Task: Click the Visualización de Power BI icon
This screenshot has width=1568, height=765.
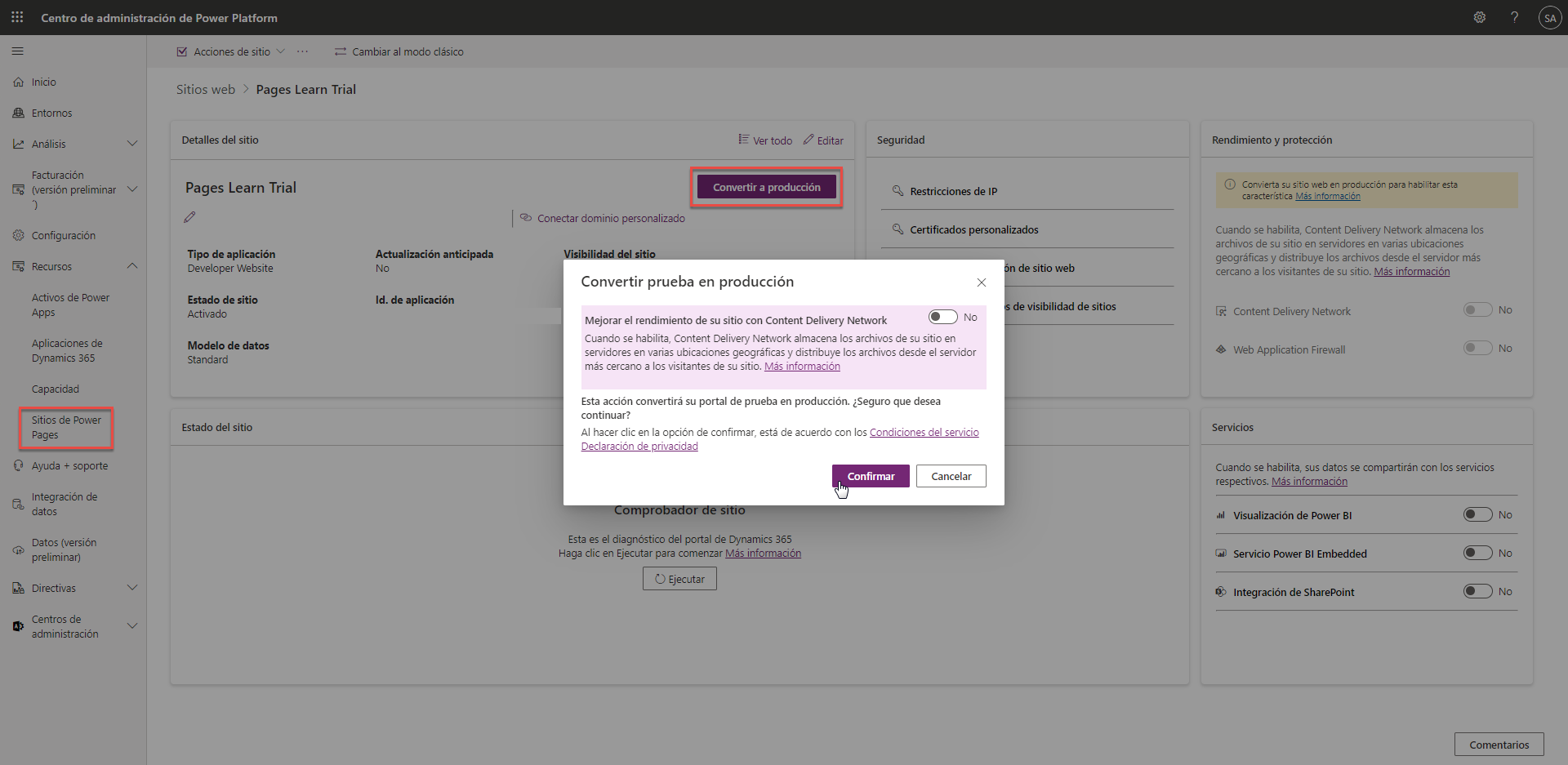Action: (1221, 515)
